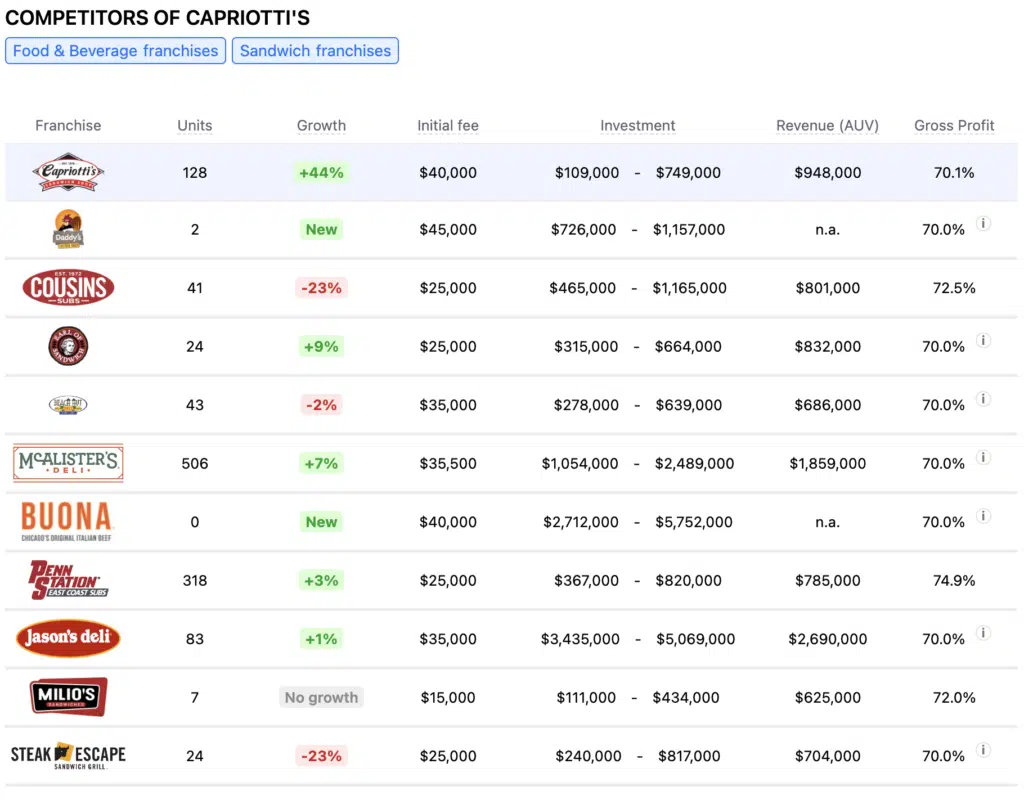Screen dimensions: 1024x800
Task: Click the McAlister's Deli logo
Action: [68, 463]
